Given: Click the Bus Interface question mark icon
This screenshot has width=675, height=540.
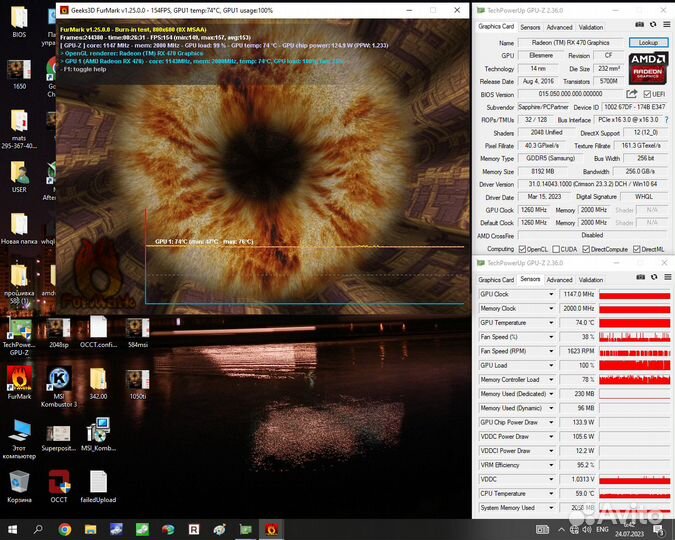Looking at the screenshot, I should [x=667, y=120].
